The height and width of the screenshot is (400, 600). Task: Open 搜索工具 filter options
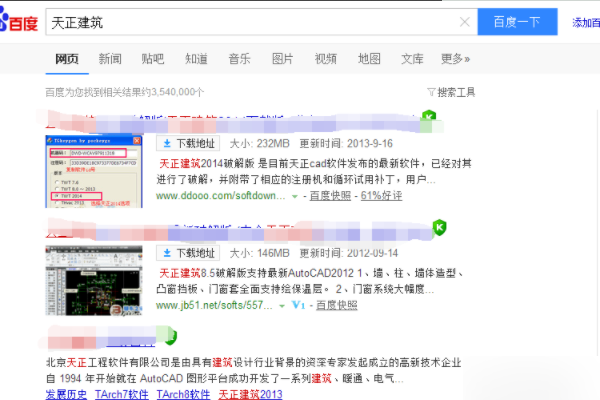(x=456, y=92)
